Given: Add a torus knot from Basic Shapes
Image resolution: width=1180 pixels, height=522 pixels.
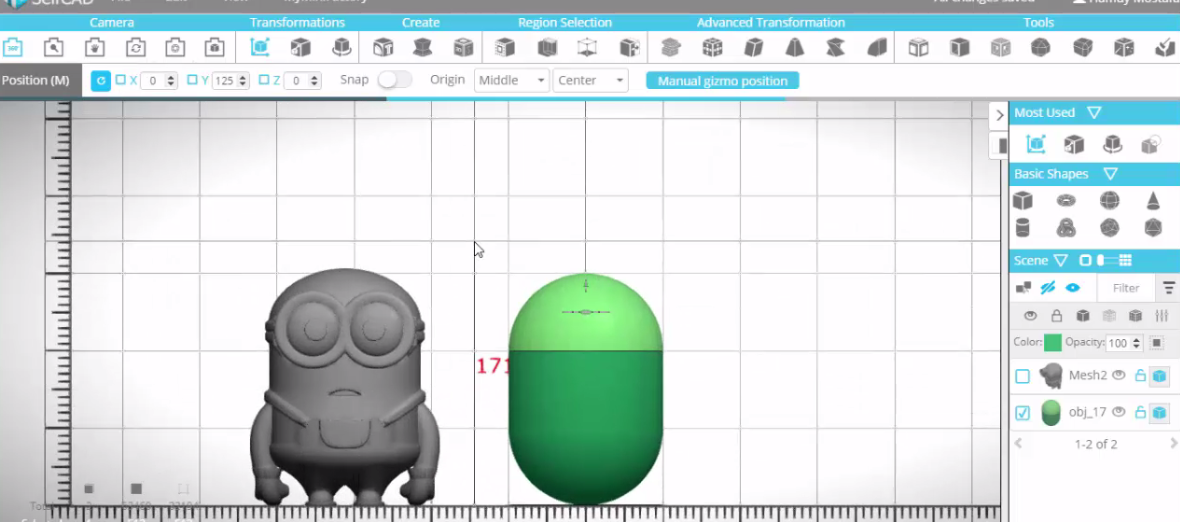Looking at the screenshot, I should (x=1066, y=227).
